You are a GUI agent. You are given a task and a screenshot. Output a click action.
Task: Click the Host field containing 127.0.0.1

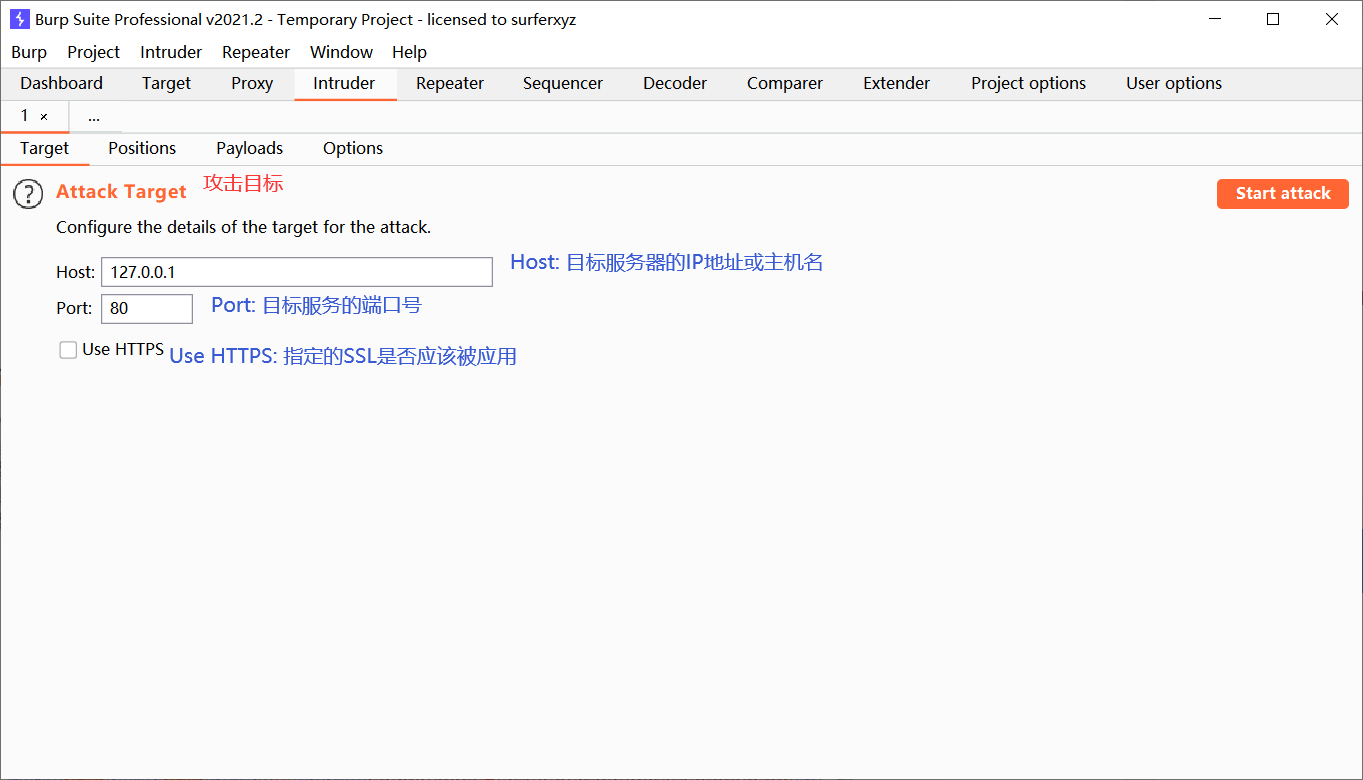click(297, 272)
